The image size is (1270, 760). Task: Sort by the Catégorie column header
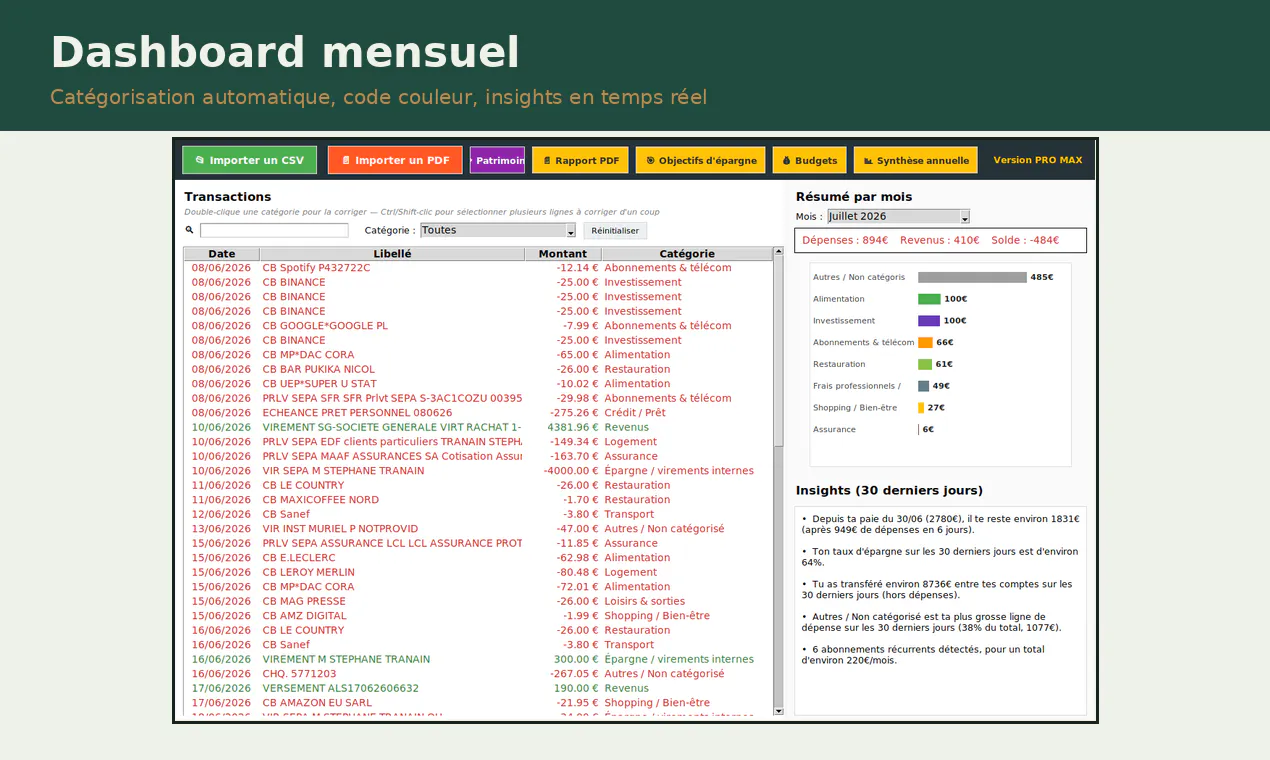pyautogui.click(x=687, y=254)
